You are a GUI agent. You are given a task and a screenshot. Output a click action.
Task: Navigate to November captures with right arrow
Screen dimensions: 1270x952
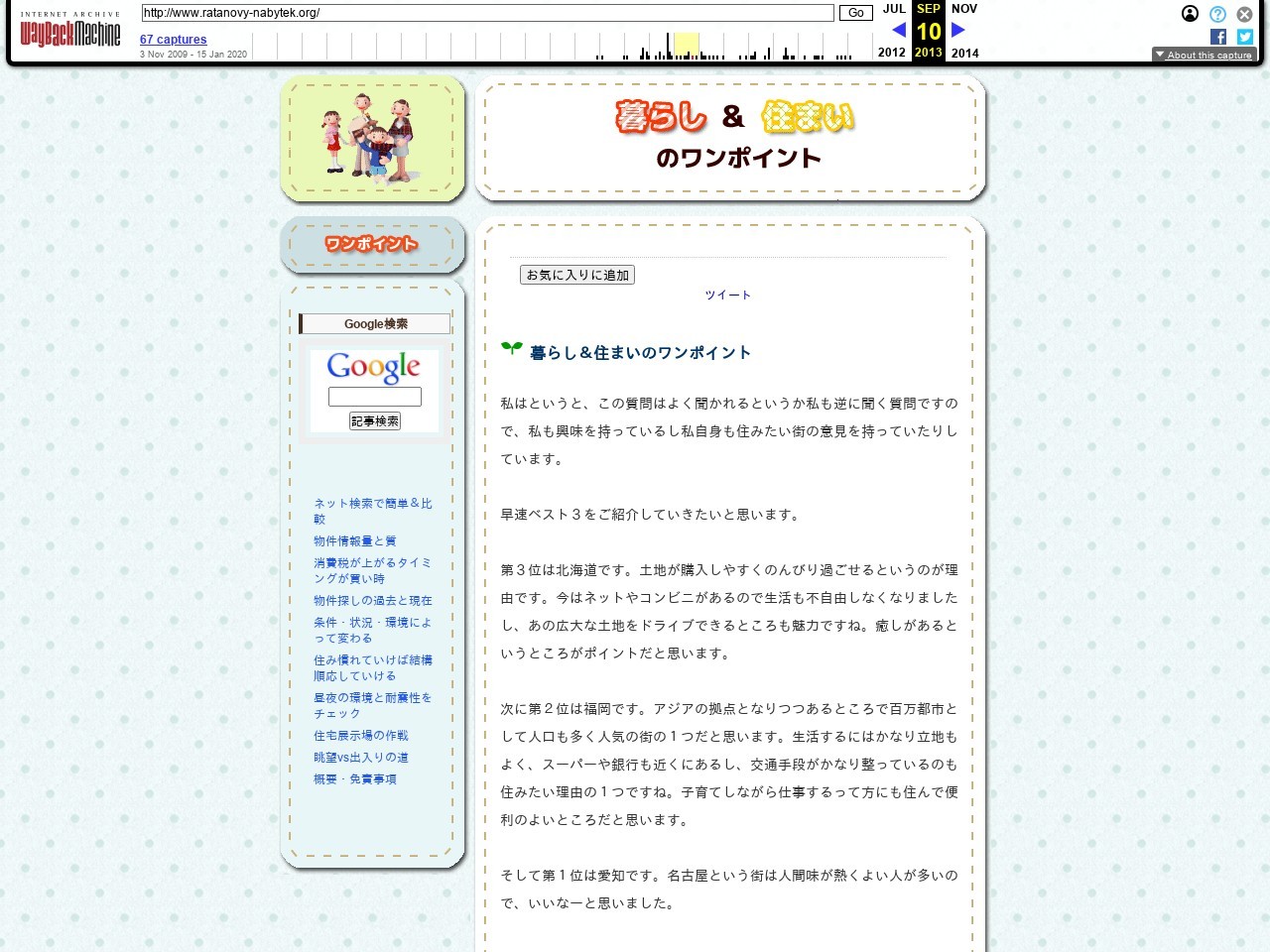tap(956, 30)
